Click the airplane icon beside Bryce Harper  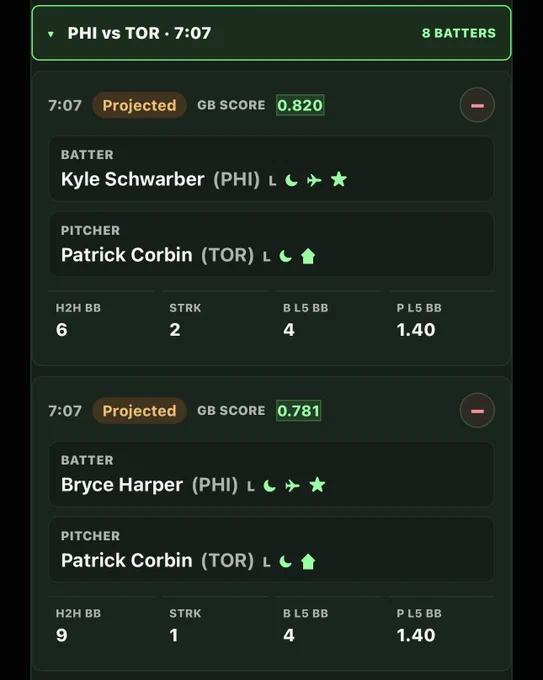tap(292, 486)
